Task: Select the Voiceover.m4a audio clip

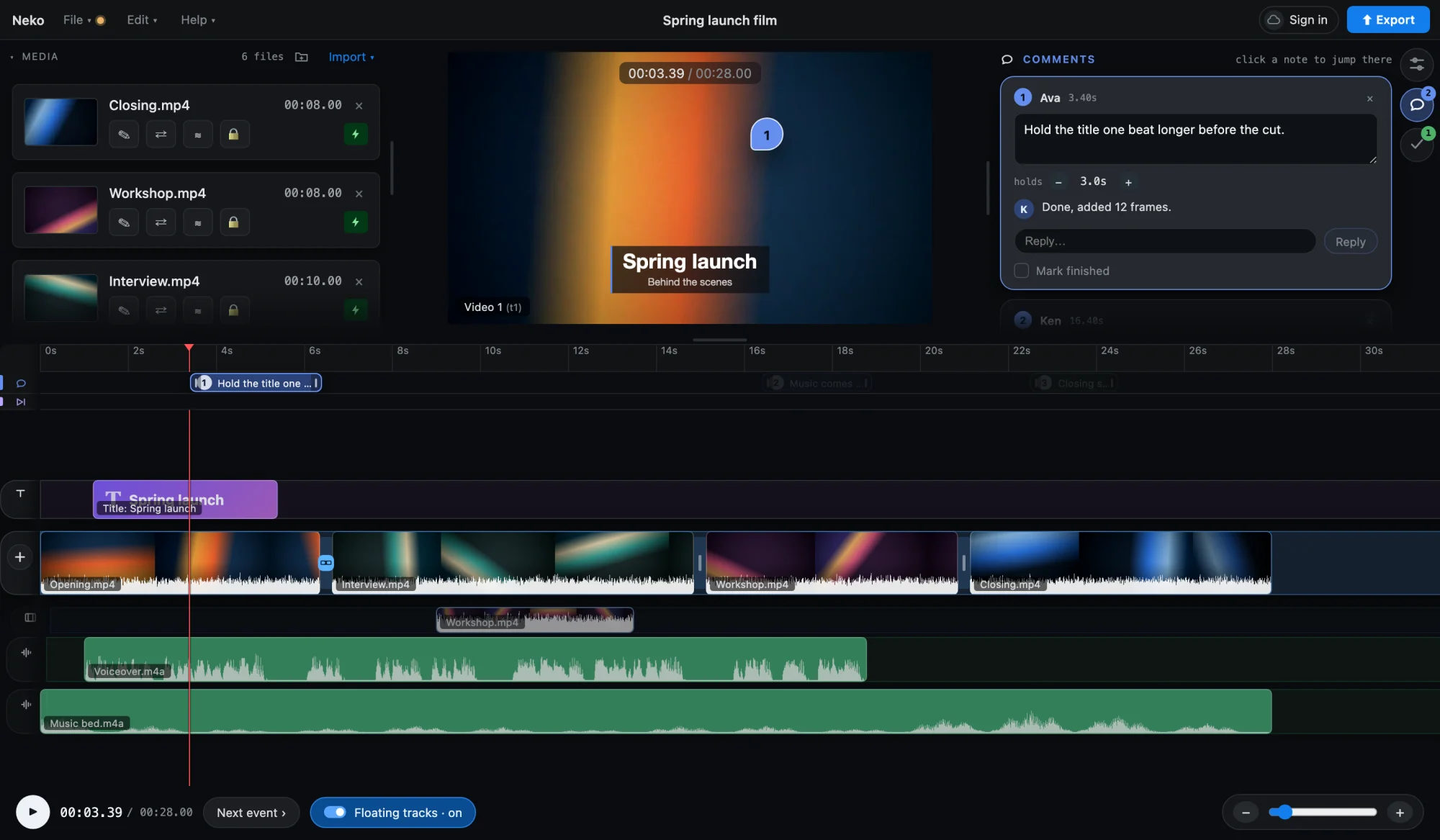Action: 475,659
